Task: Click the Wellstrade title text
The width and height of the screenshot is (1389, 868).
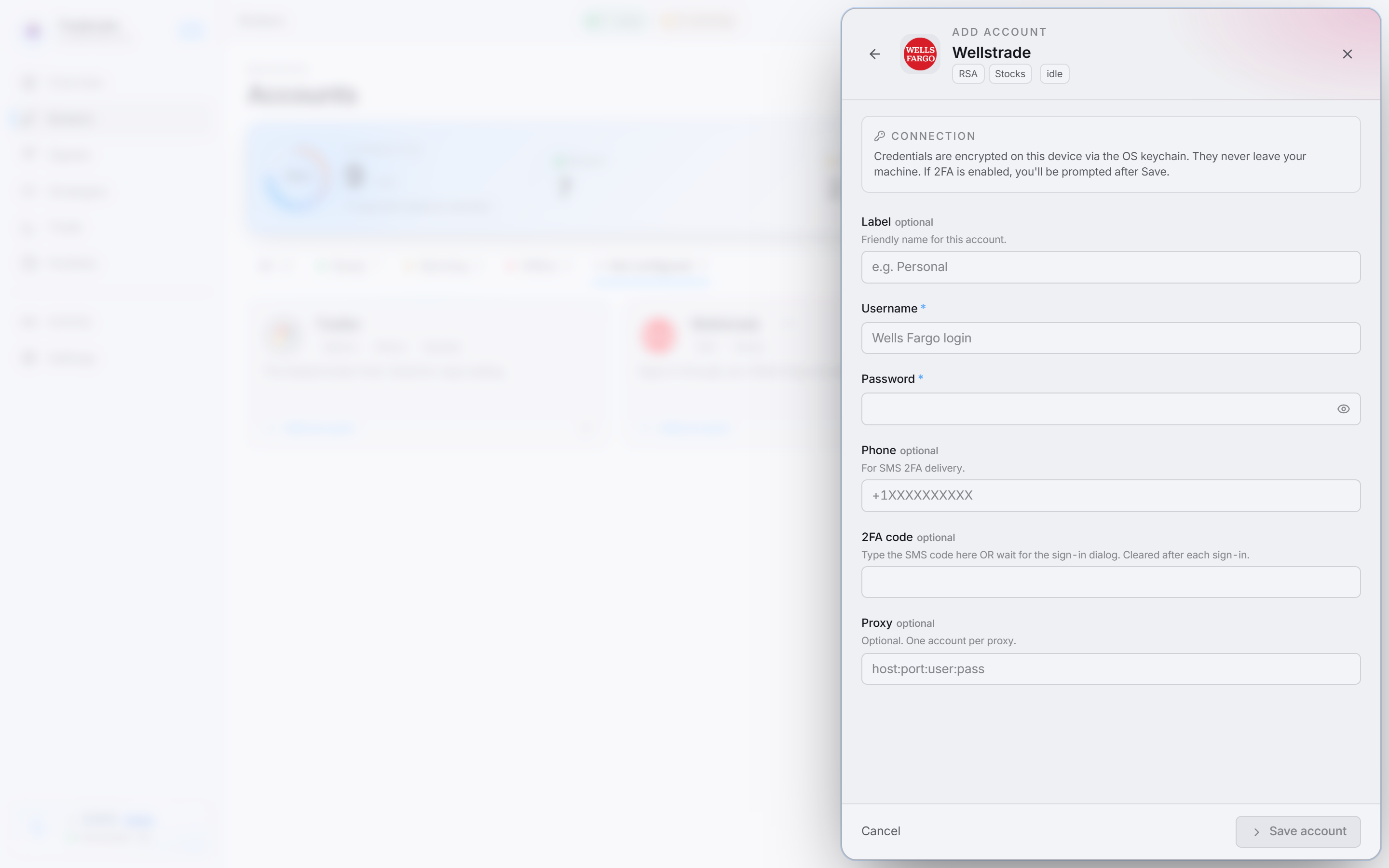Action: point(991,53)
